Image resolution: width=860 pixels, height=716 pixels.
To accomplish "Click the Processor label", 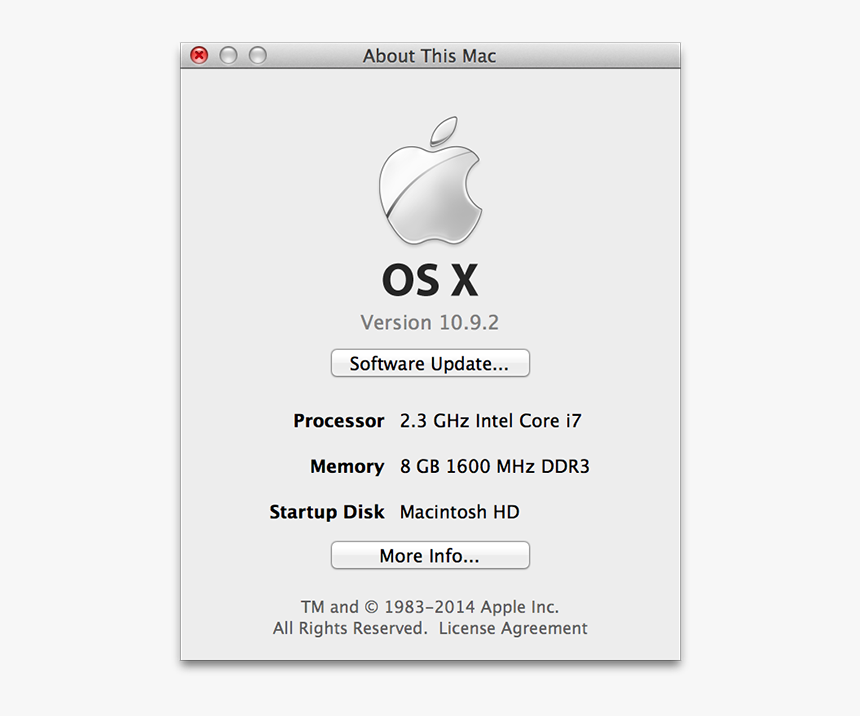I will point(338,421).
